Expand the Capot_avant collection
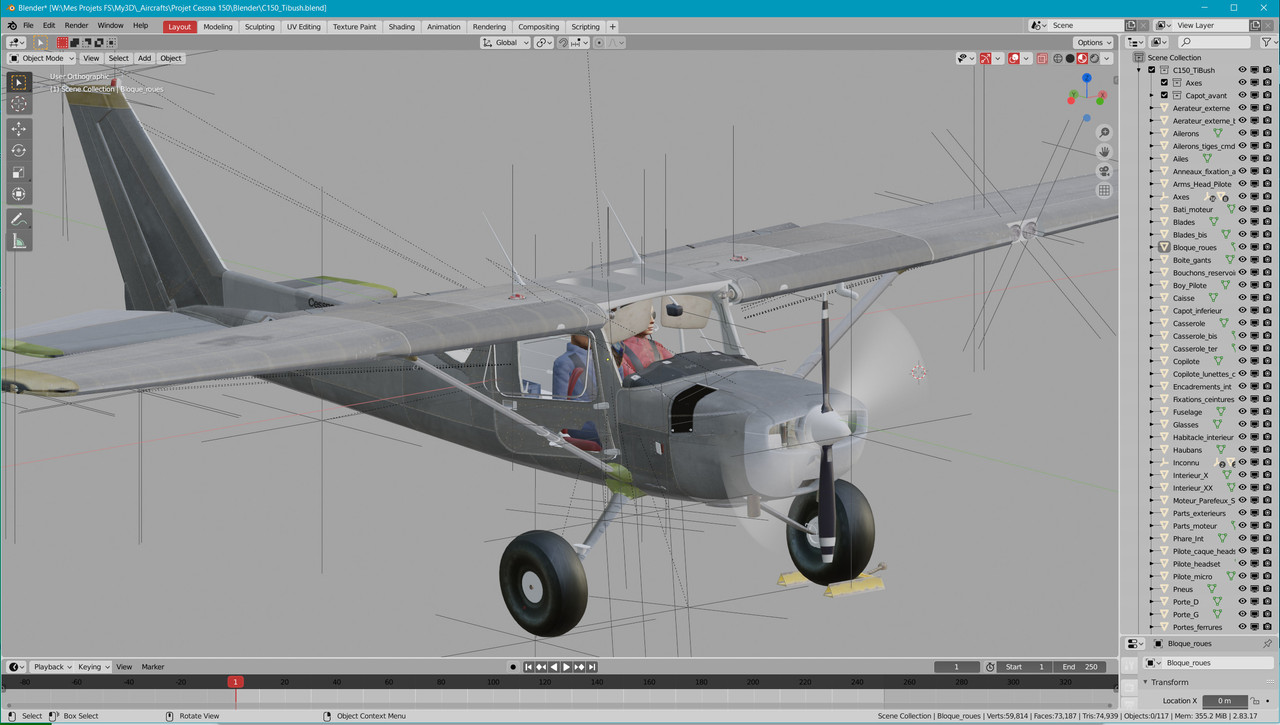 (1151, 95)
